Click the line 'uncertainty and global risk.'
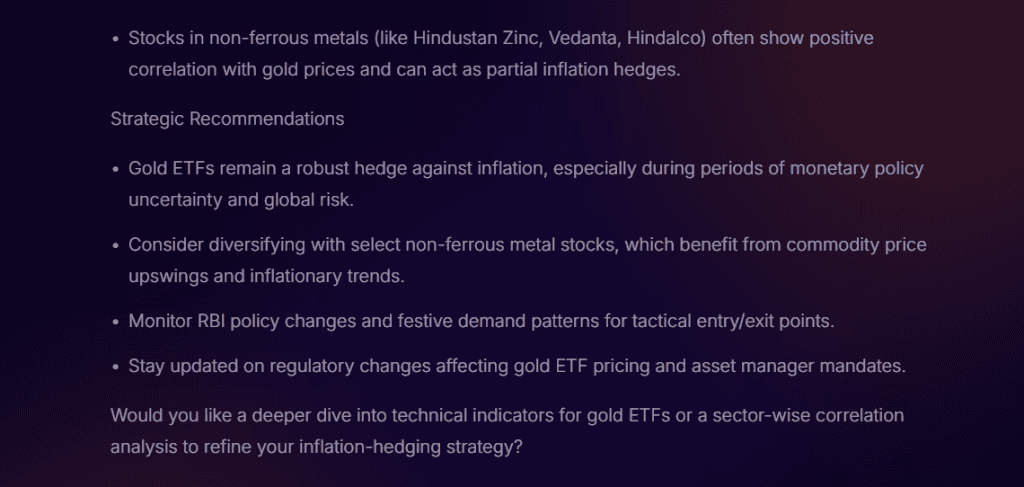The height and width of the screenshot is (487, 1024). click(241, 199)
